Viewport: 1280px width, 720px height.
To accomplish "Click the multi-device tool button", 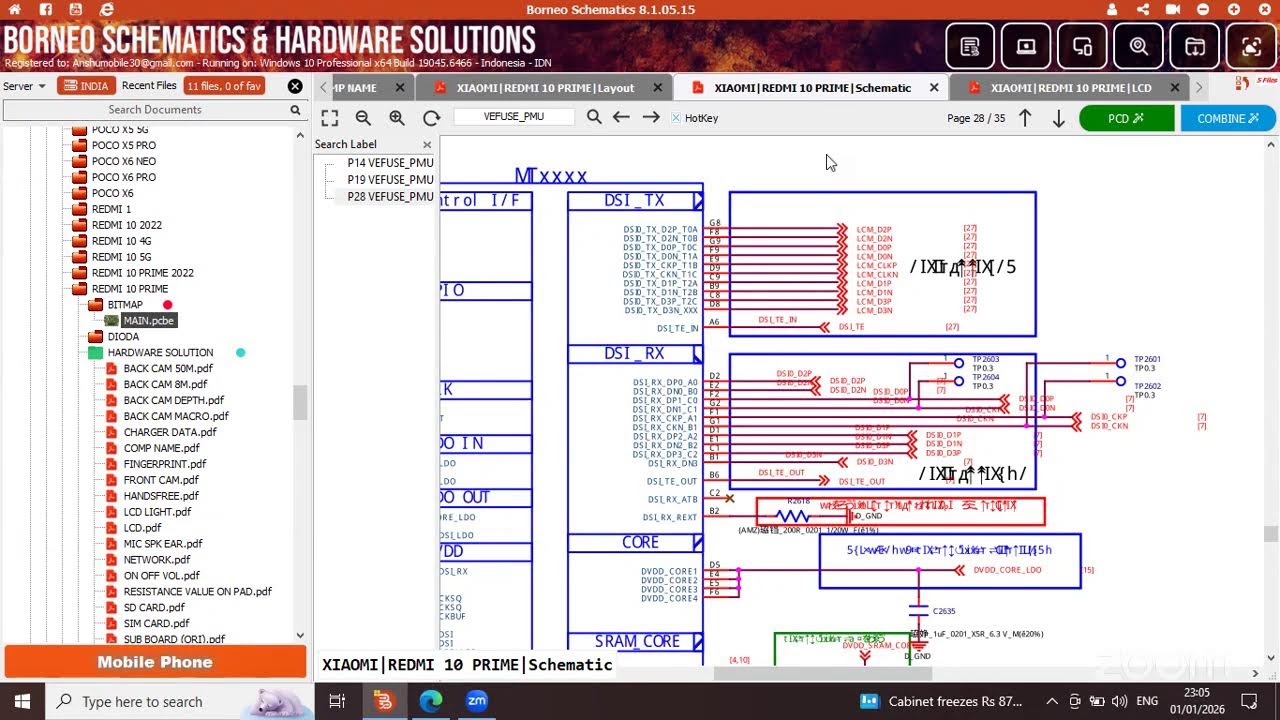I will [x=1082, y=47].
